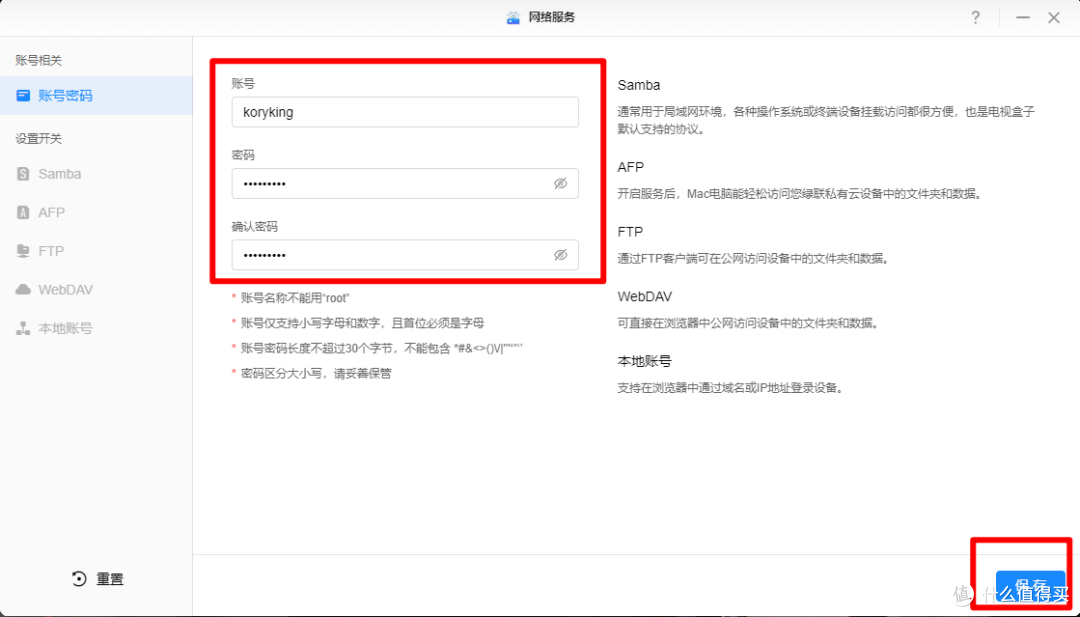The image size is (1080, 617).
Task: Show password in the 密码 field
Action: tap(561, 184)
